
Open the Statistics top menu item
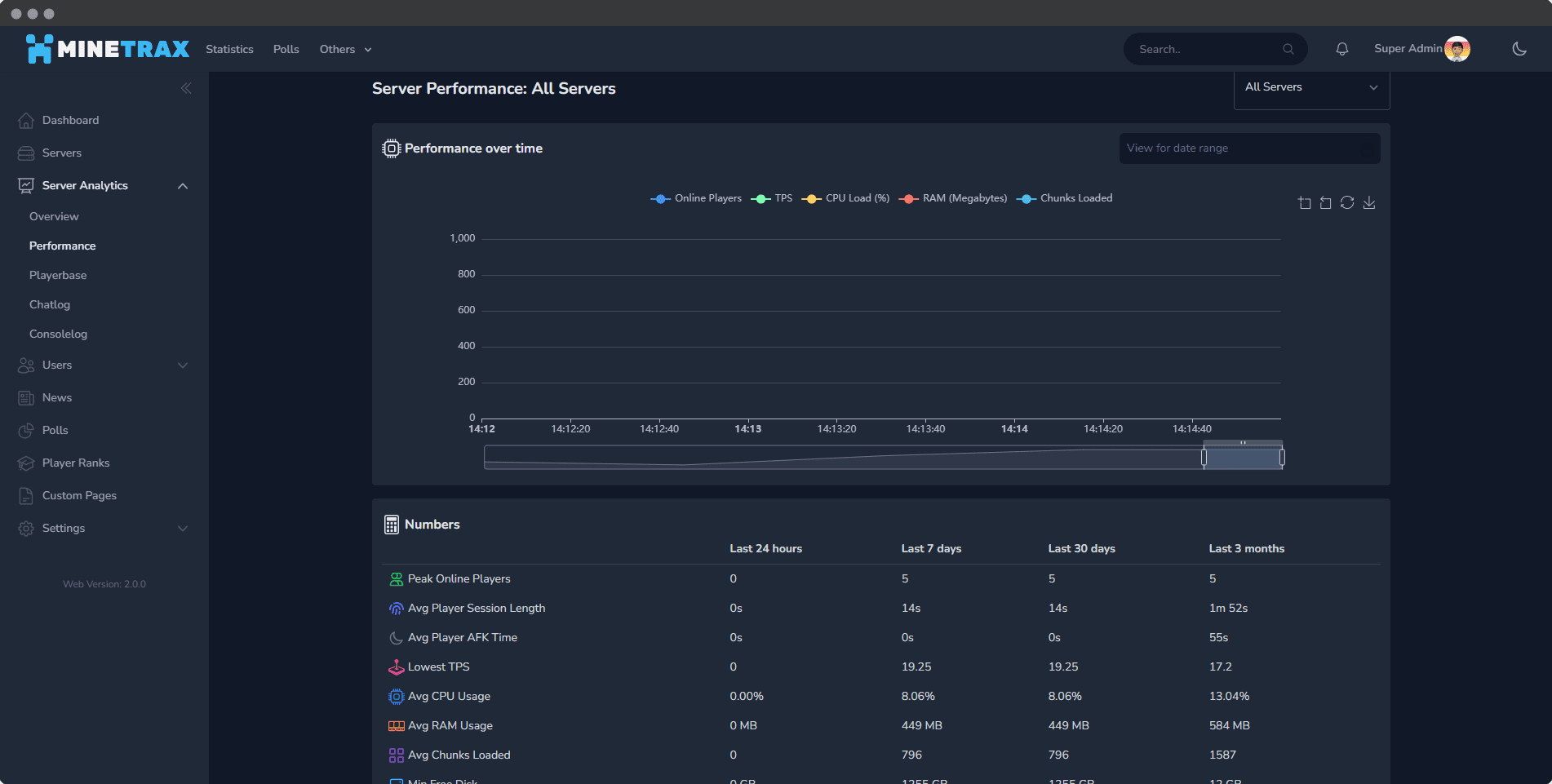coord(229,49)
